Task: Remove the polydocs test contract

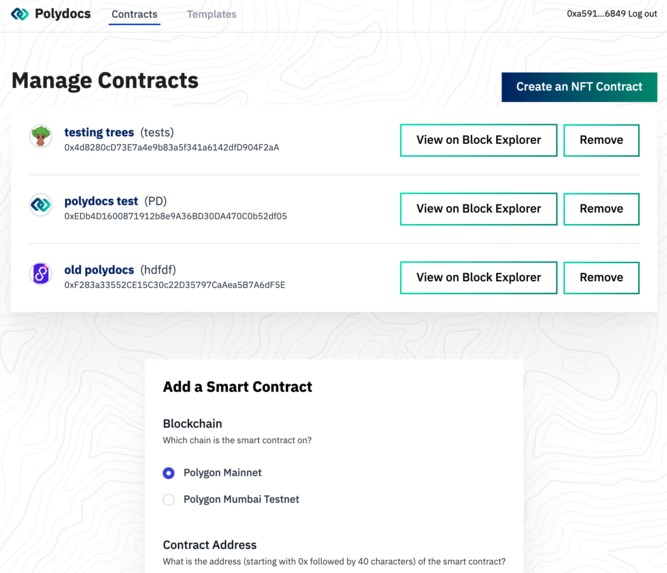Action: click(601, 209)
